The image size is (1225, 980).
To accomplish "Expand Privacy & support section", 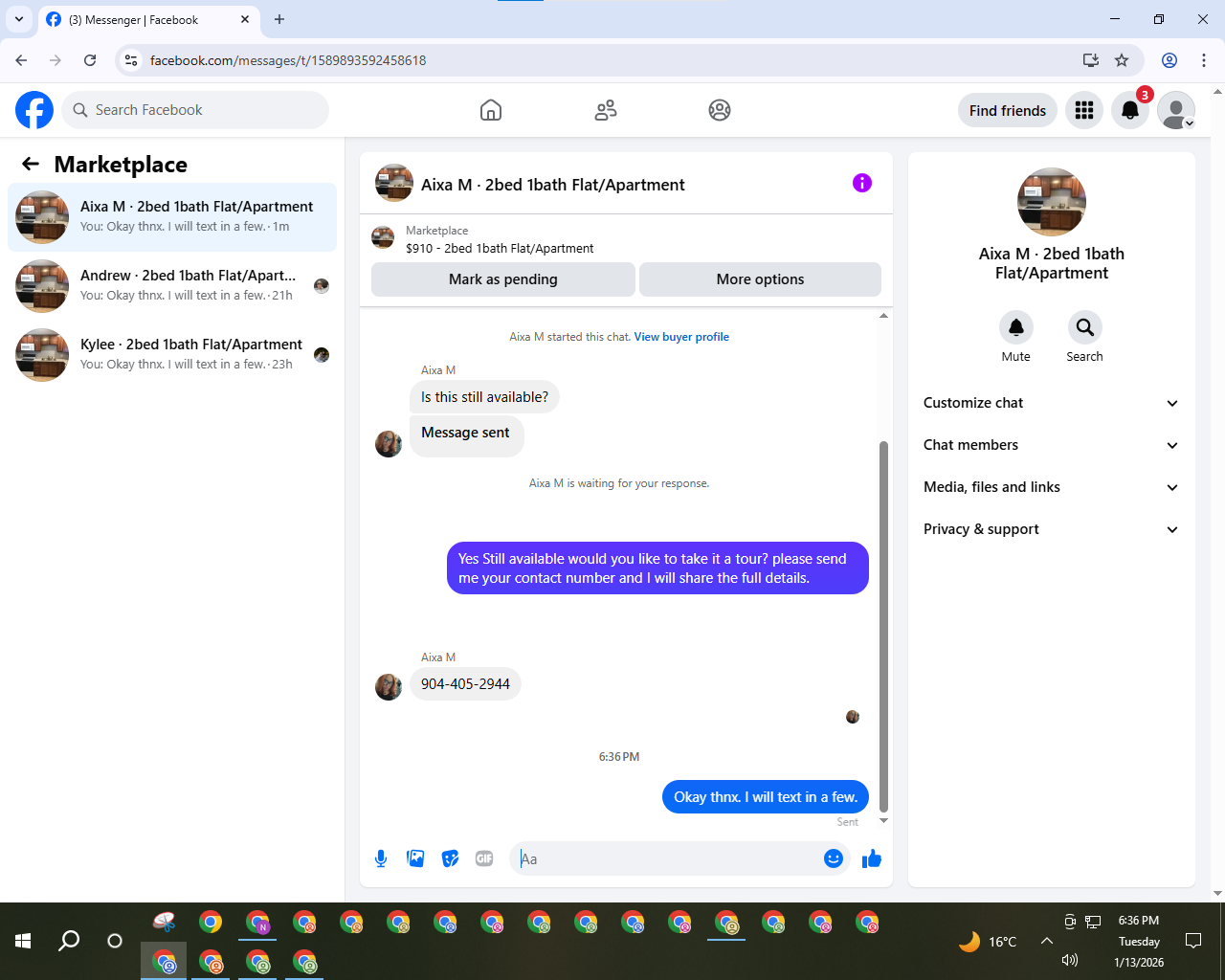I will tap(1051, 529).
